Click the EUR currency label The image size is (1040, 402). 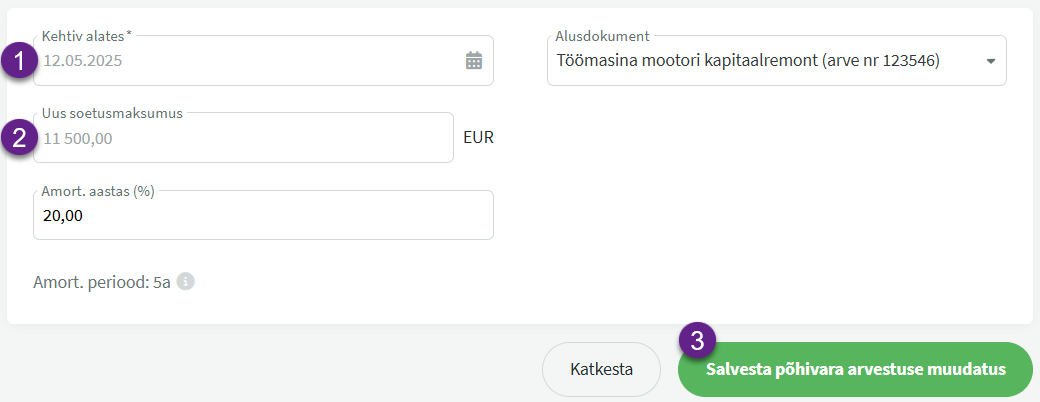click(479, 138)
